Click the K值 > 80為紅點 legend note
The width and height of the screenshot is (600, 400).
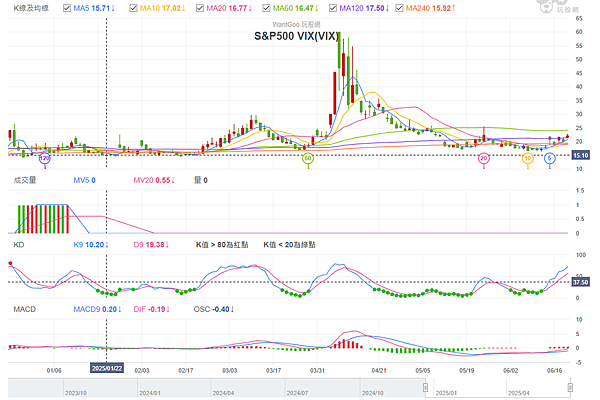pos(222,245)
